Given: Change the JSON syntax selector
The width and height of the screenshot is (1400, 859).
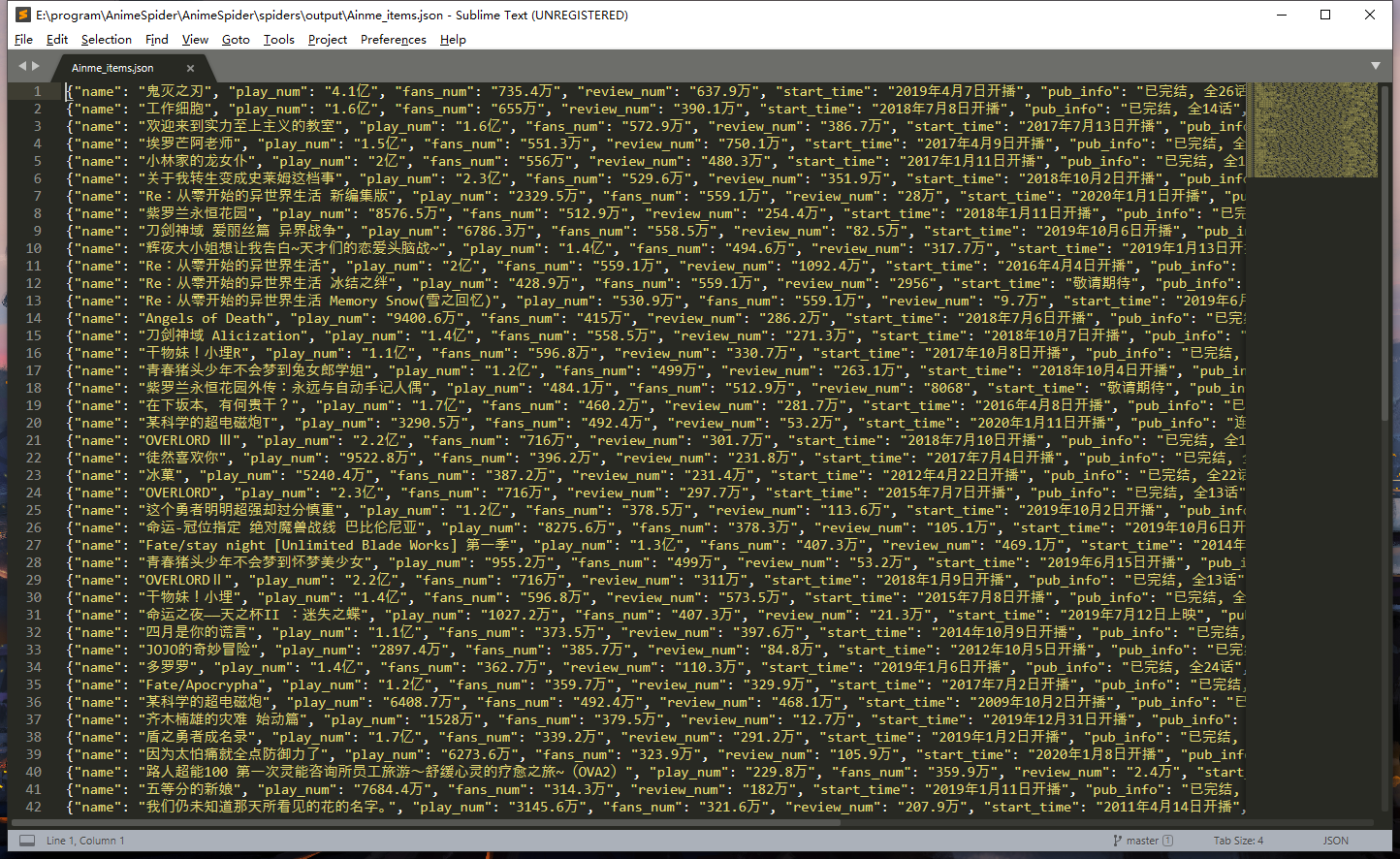Looking at the screenshot, I should pyautogui.click(x=1335, y=841).
